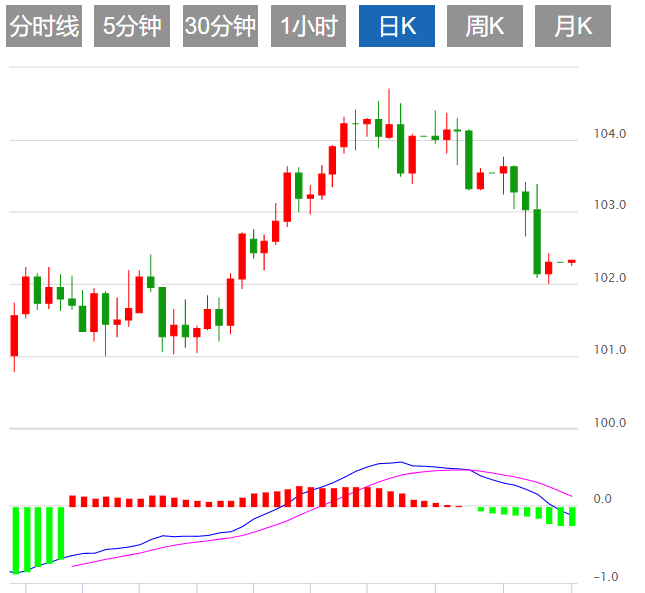Switch to the 周K weekly tab
Screen dimensions: 645x593
tap(485, 27)
